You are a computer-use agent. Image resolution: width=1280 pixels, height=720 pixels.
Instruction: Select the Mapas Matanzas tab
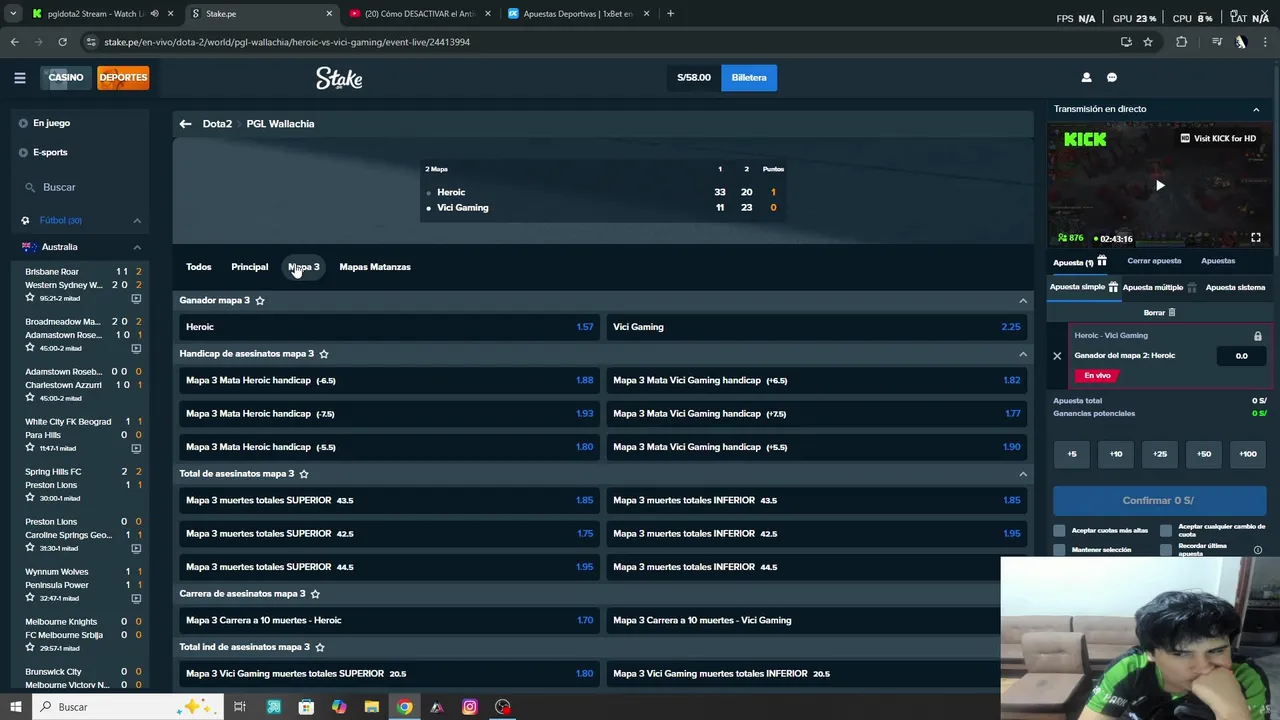(x=375, y=267)
